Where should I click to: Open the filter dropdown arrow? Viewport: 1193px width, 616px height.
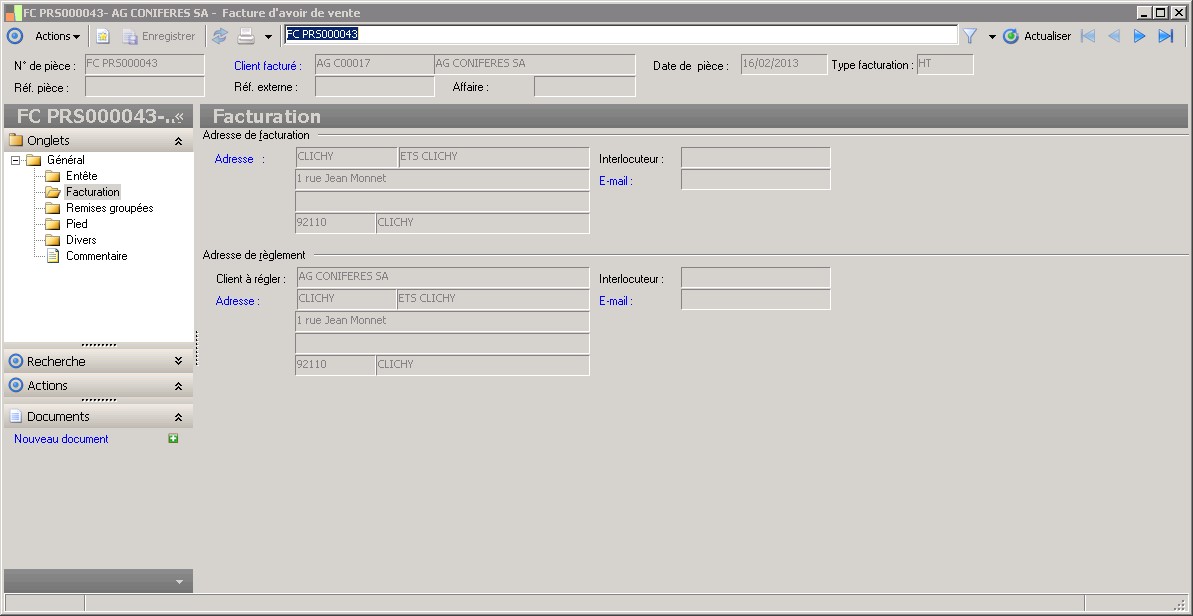992,37
